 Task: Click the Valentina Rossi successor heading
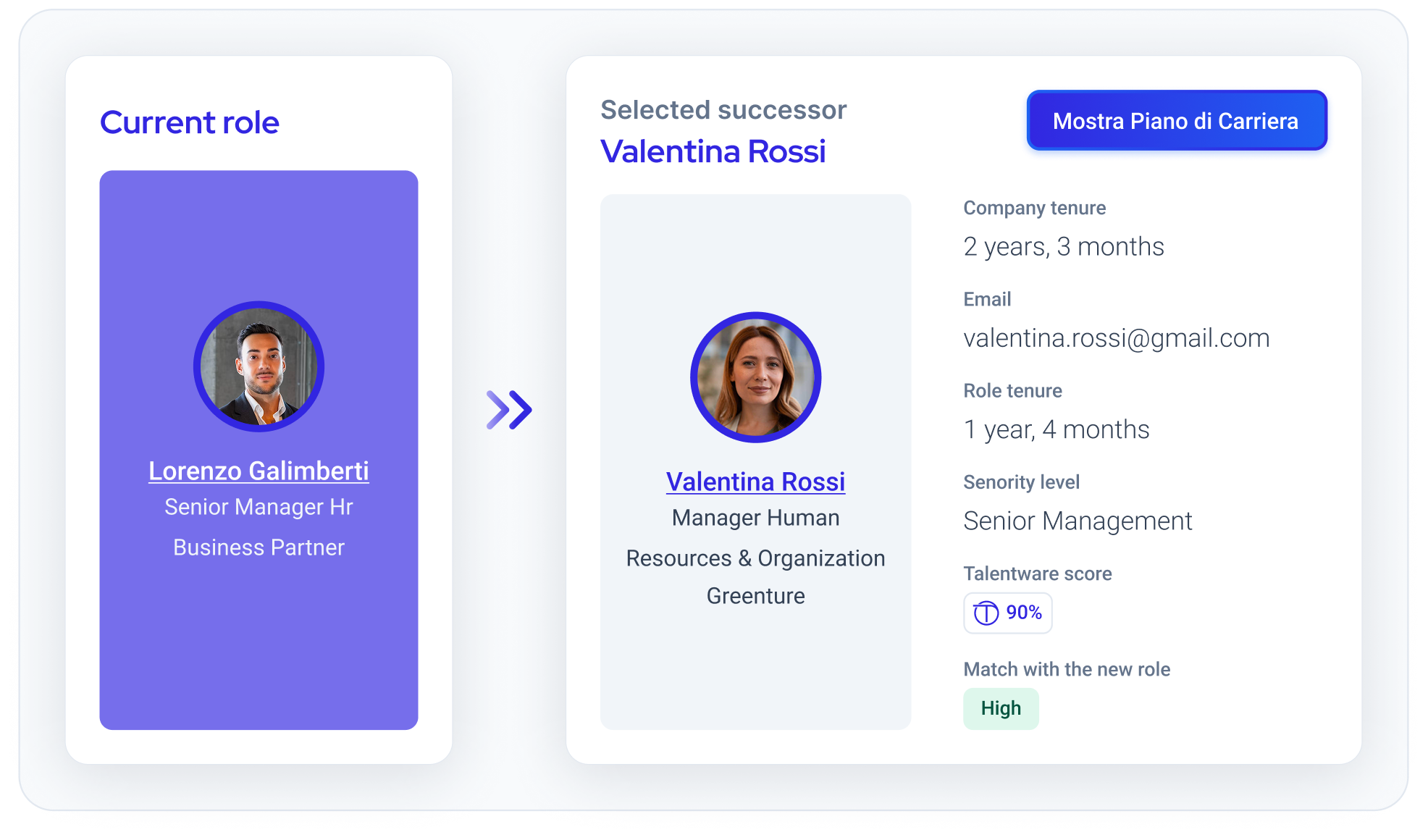click(x=713, y=151)
